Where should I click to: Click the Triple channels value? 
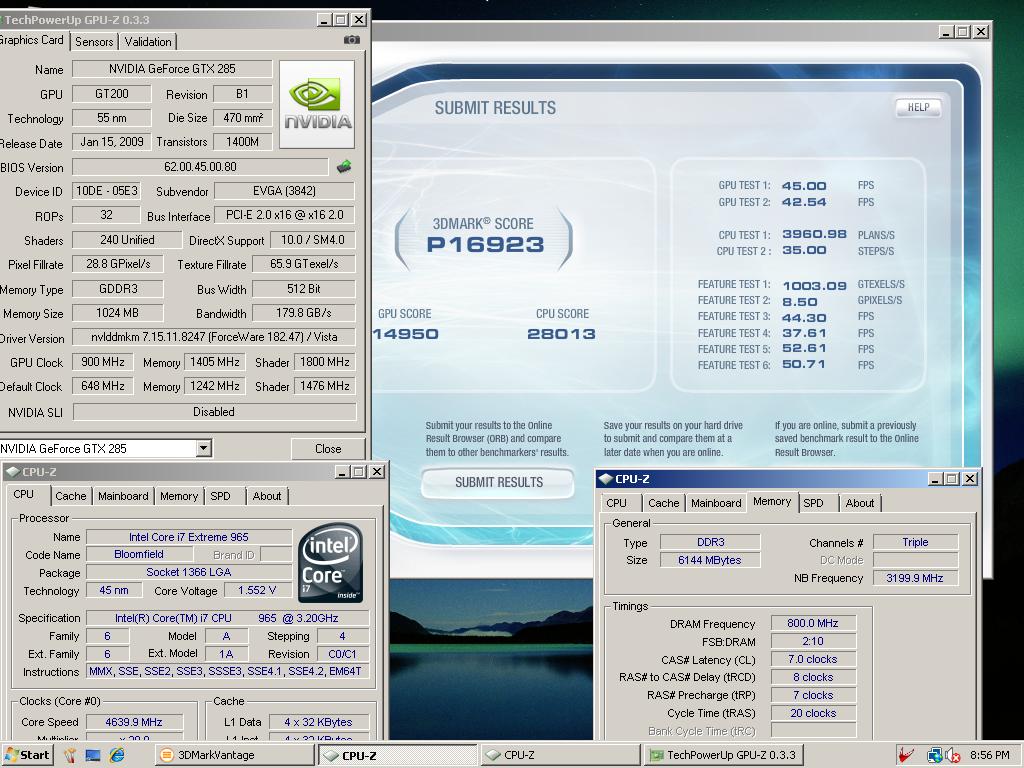click(915, 542)
